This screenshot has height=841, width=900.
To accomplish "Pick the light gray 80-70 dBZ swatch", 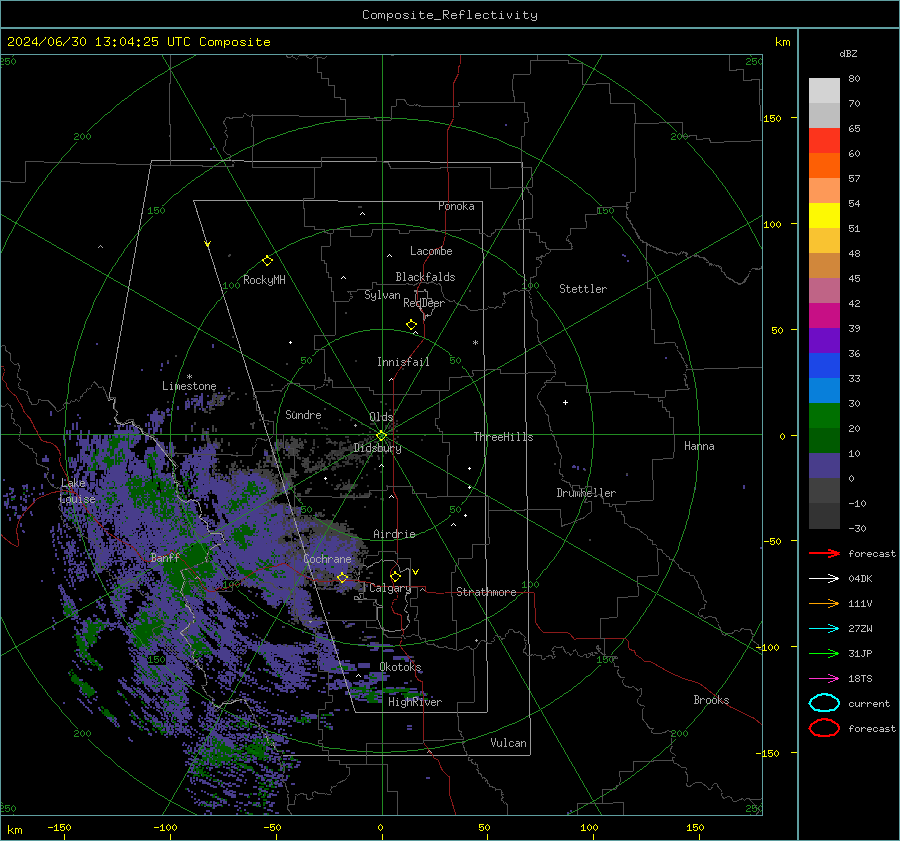I will (x=824, y=91).
